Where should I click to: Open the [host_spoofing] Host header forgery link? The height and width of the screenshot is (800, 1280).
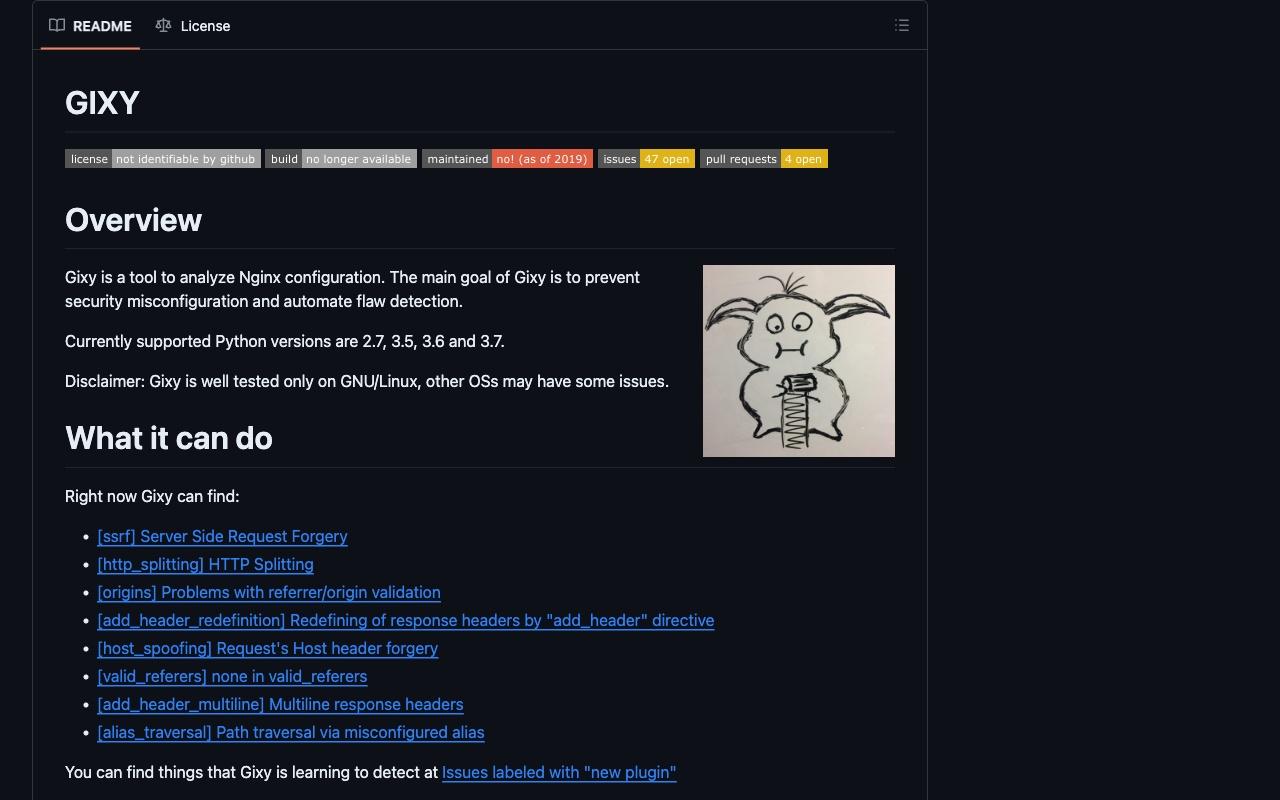(268, 648)
